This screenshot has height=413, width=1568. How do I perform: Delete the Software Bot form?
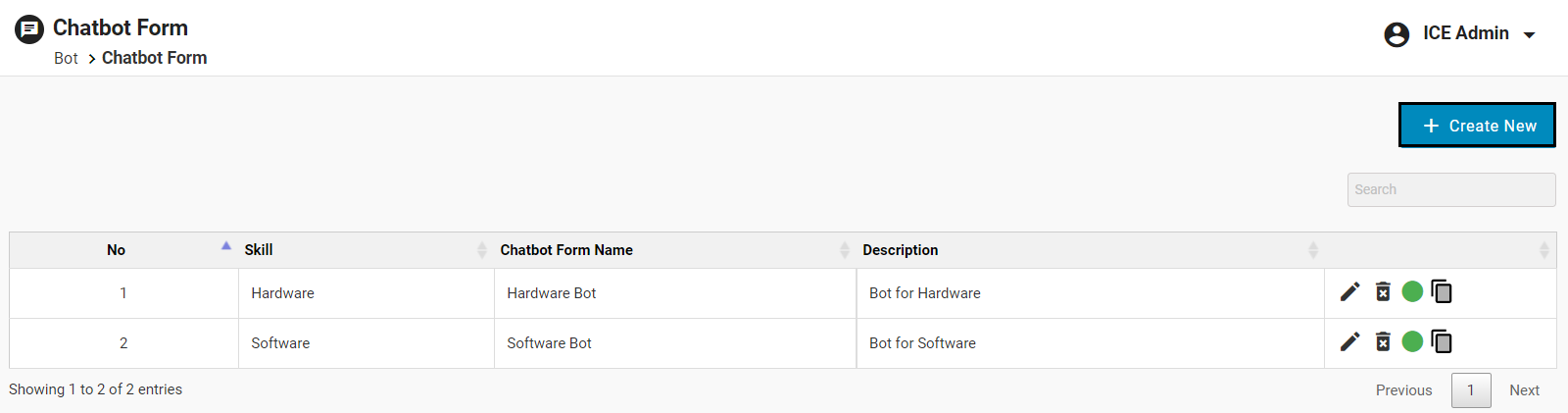pos(1383,341)
